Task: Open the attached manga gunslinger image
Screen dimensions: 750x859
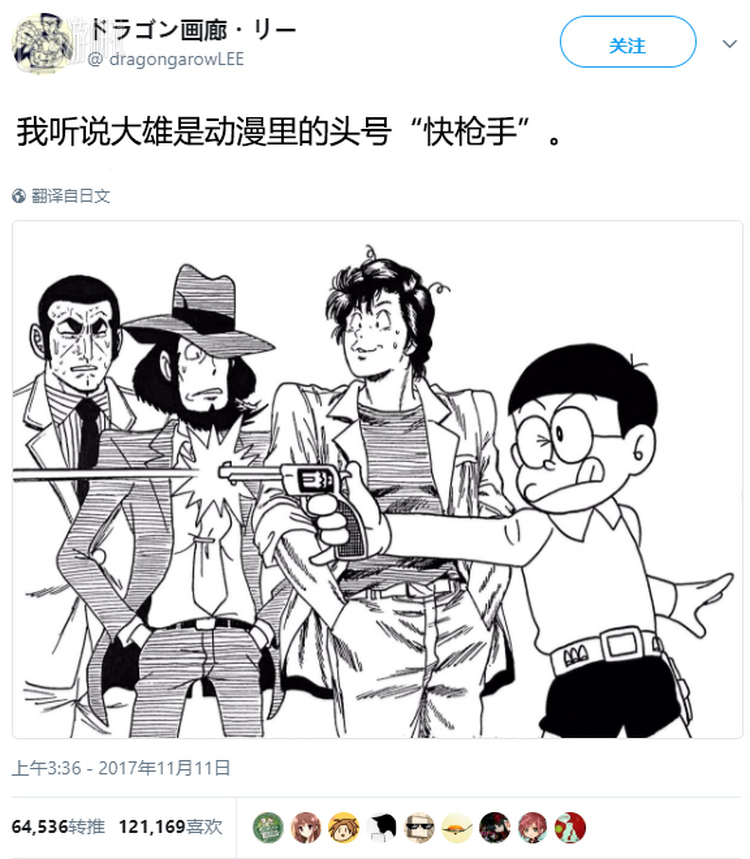Action: click(x=377, y=479)
